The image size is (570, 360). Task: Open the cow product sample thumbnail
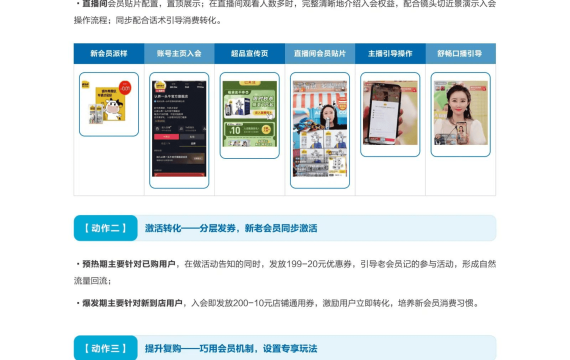coord(109,104)
